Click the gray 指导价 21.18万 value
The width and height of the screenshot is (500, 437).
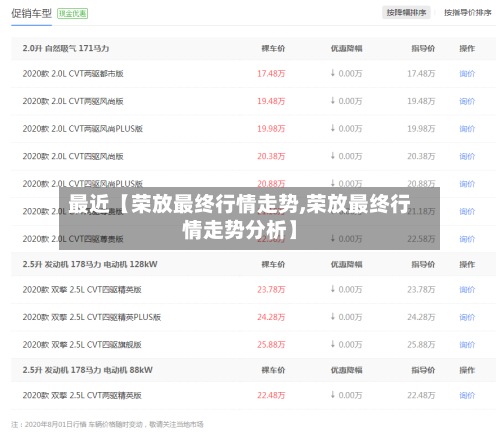point(421,212)
